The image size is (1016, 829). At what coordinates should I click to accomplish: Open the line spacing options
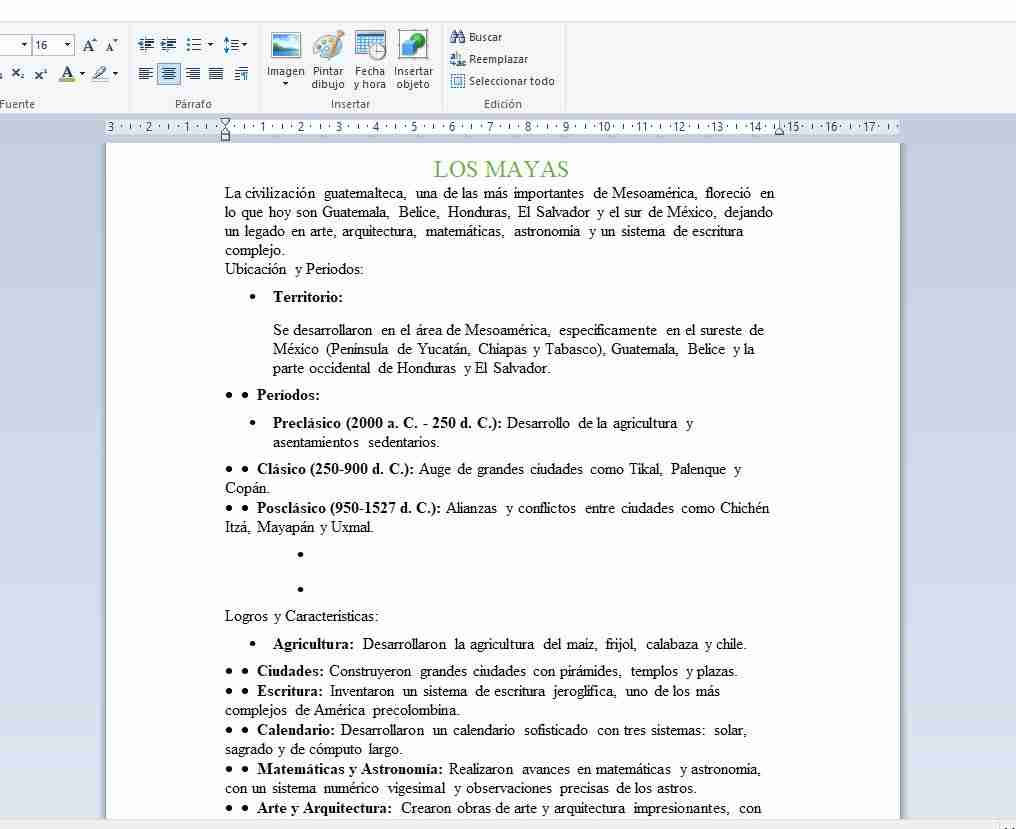pyautogui.click(x=231, y=45)
